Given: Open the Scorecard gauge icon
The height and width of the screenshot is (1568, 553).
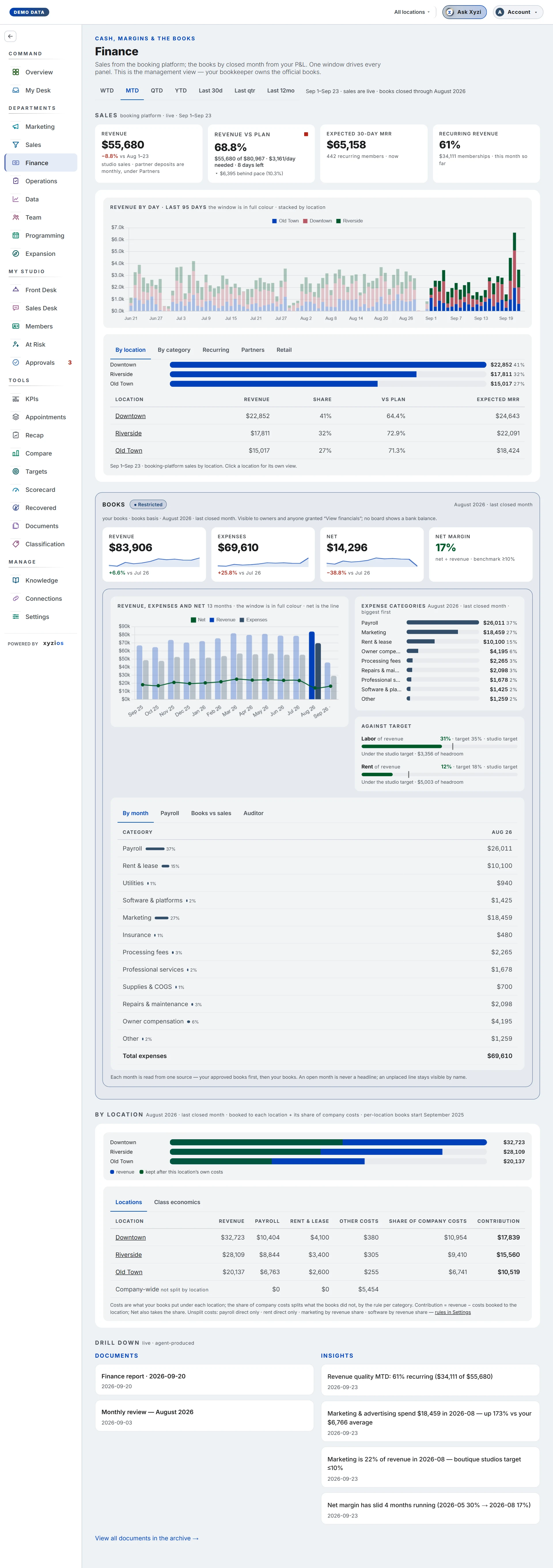Looking at the screenshot, I should coord(16,490).
